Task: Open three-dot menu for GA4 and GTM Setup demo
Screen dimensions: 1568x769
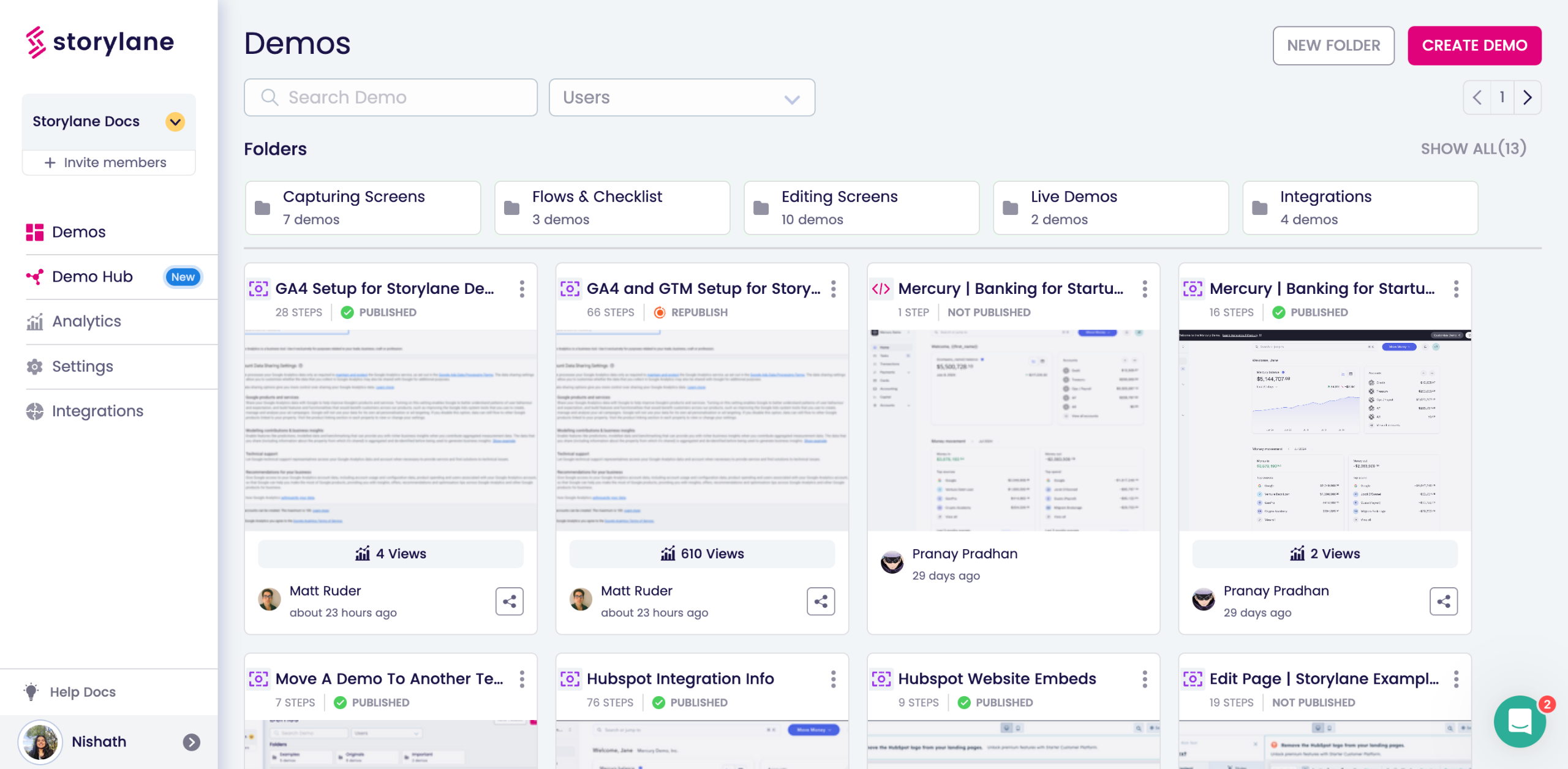Action: 833,289
